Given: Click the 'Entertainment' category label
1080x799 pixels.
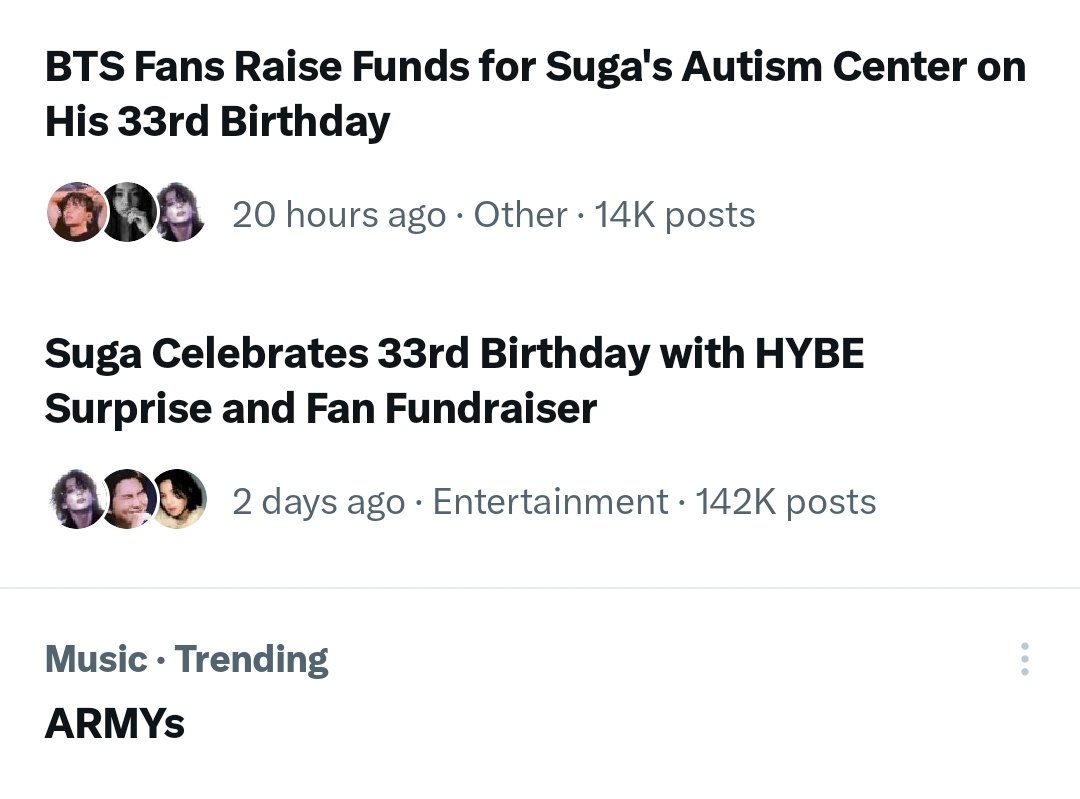Looking at the screenshot, I should tap(550, 502).
